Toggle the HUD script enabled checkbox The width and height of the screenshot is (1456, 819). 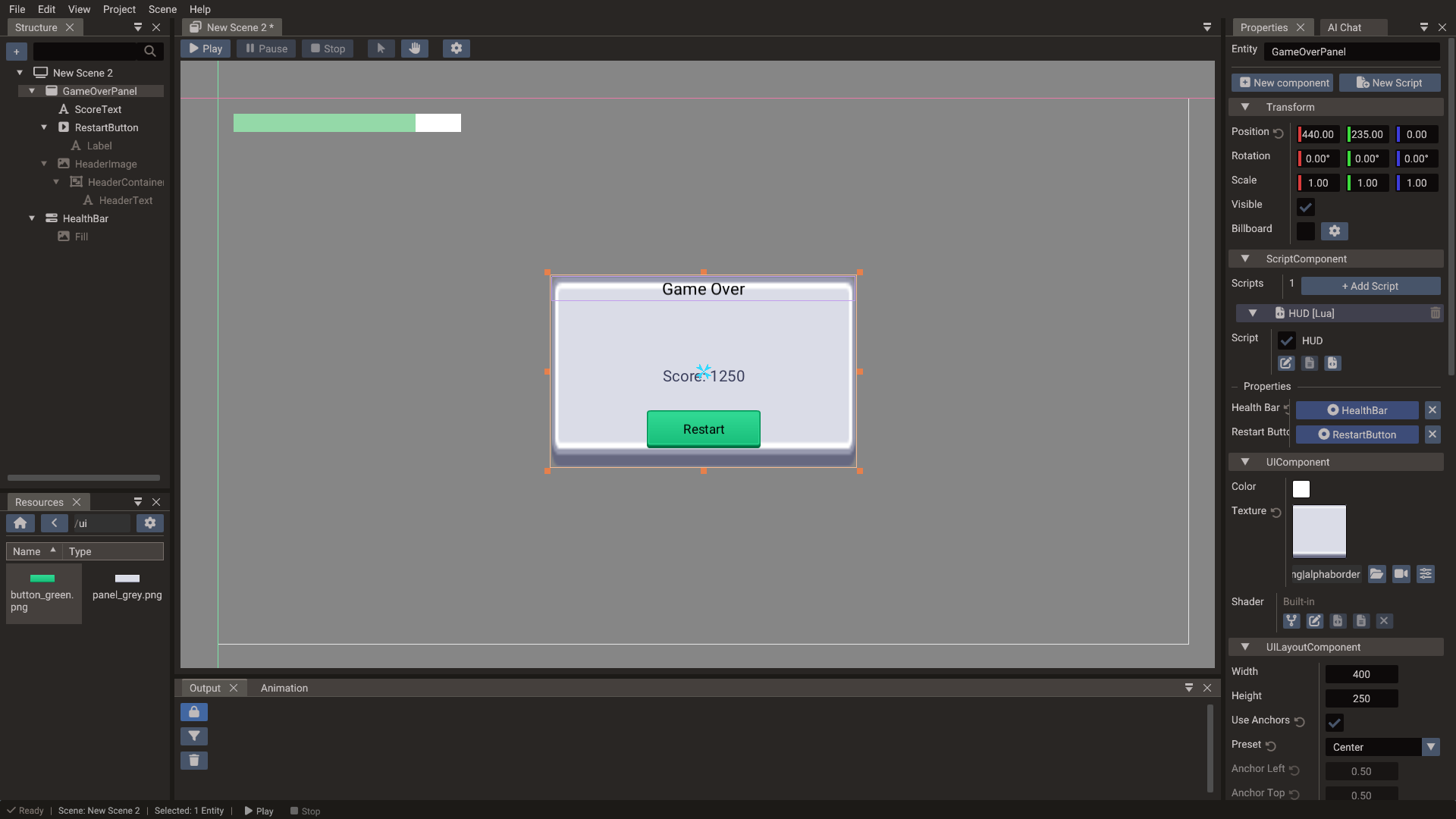tap(1286, 340)
